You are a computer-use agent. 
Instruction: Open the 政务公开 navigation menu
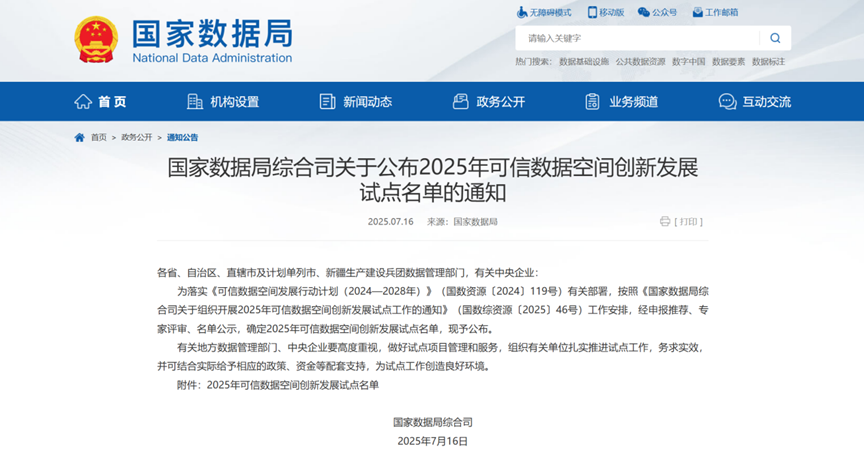click(500, 101)
